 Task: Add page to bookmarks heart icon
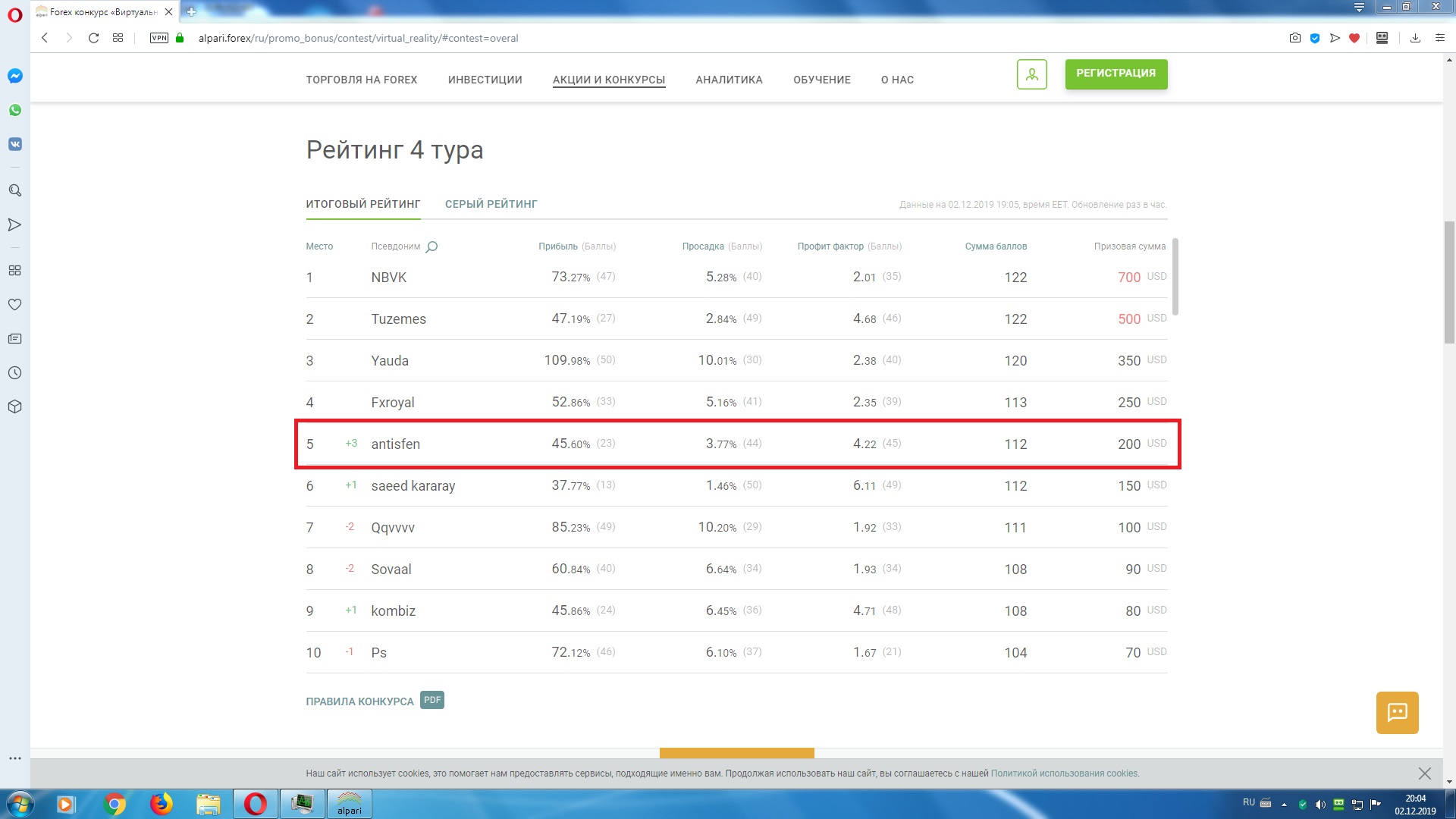pyautogui.click(x=1354, y=38)
